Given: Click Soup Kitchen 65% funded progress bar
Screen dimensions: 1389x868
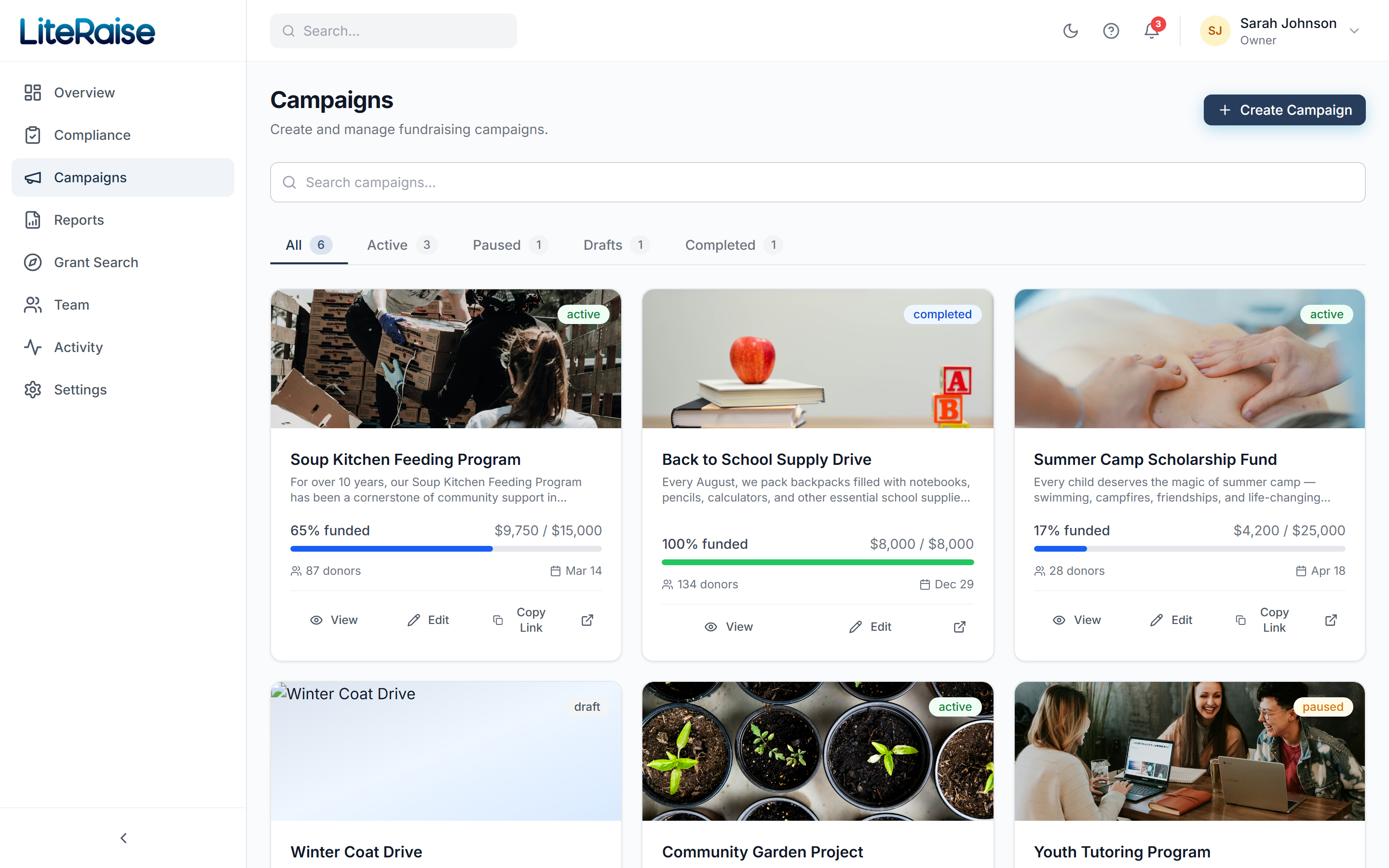Looking at the screenshot, I should [x=446, y=549].
